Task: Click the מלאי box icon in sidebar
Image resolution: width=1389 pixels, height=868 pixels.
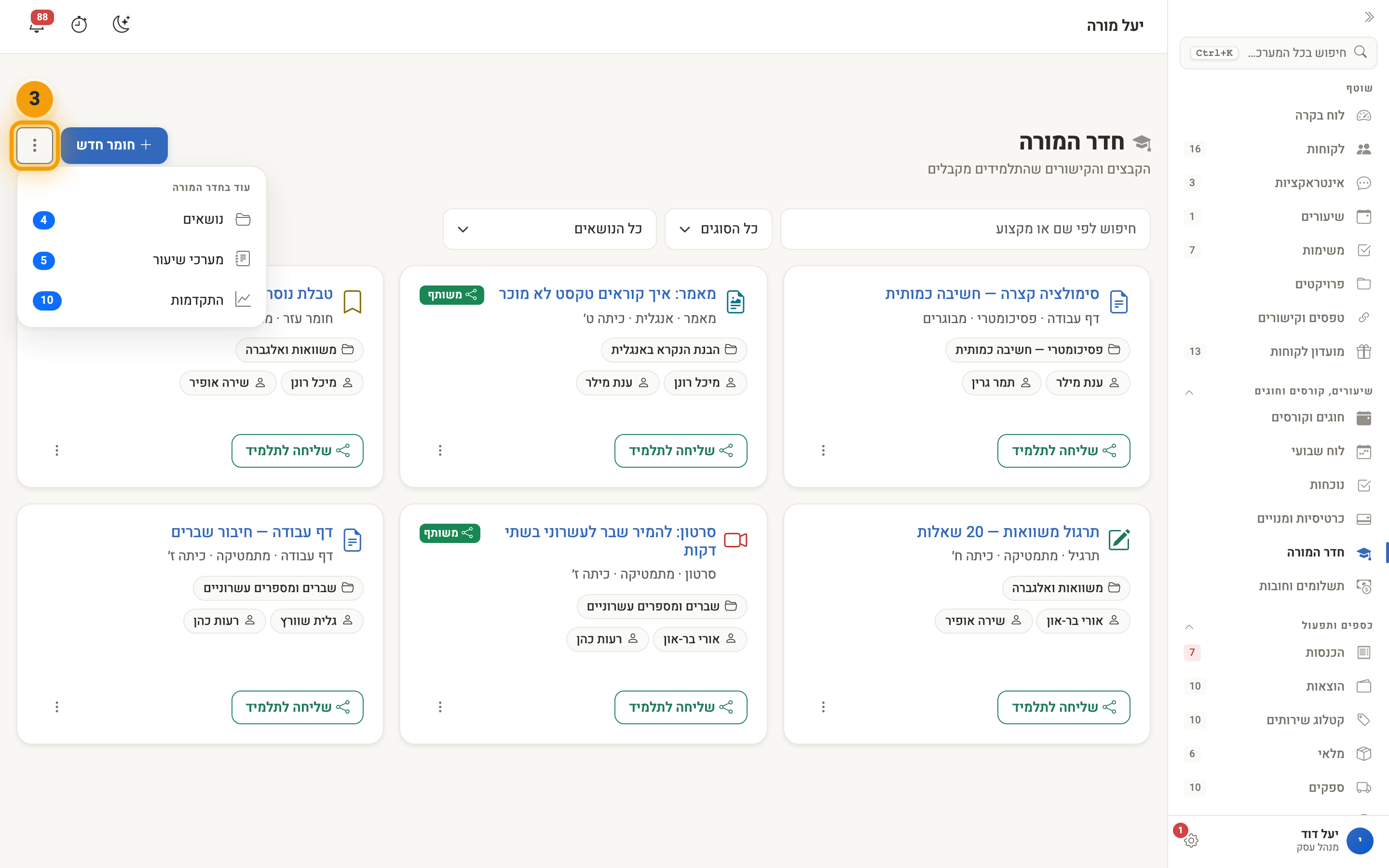Action: [1364, 754]
